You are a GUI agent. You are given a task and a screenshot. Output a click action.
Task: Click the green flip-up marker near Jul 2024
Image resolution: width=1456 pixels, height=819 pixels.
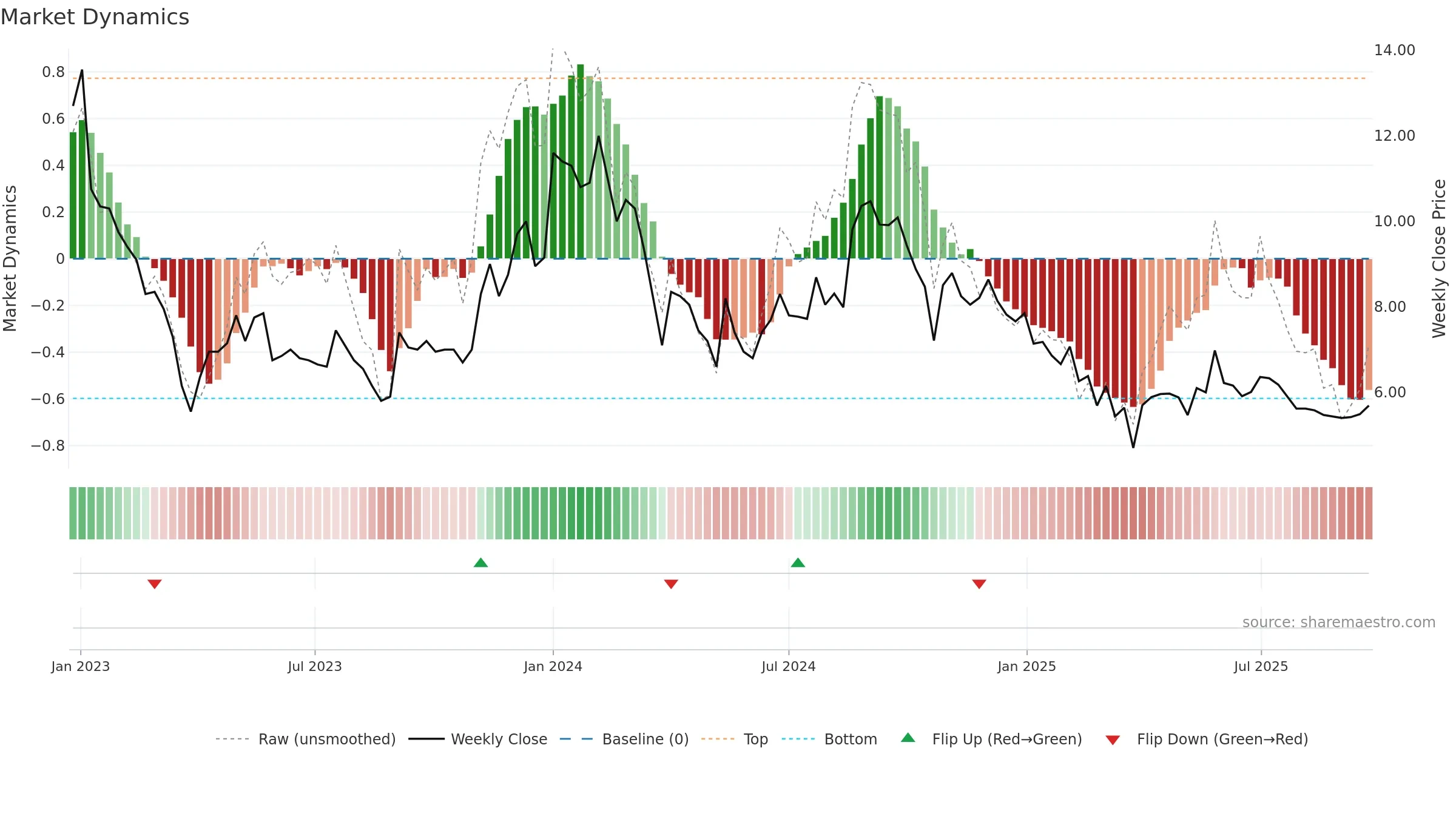(x=798, y=562)
